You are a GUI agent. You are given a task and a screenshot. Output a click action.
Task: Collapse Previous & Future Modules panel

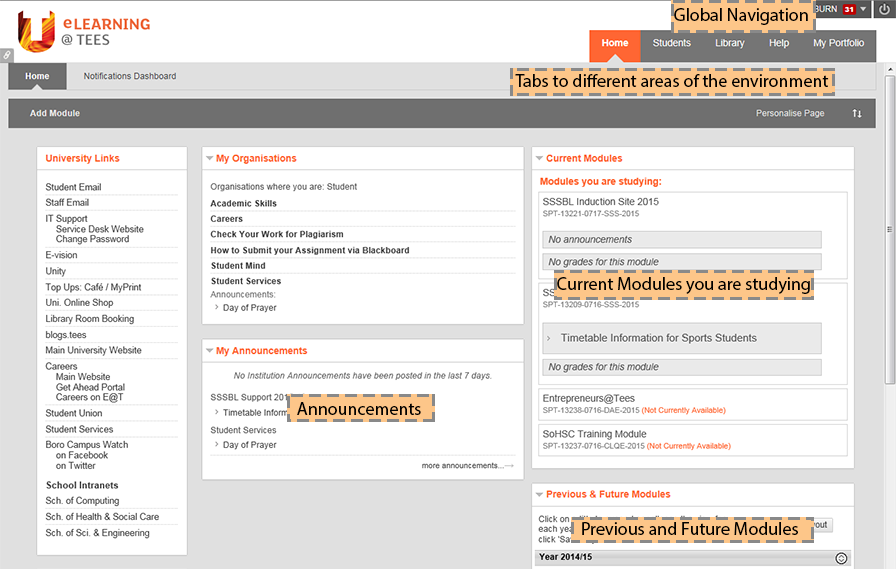(539, 494)
